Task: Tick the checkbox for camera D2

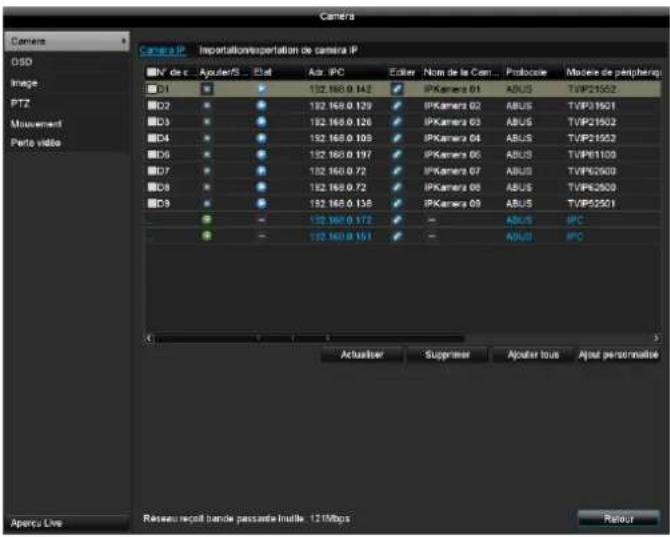Action: [x=152, y=105]
